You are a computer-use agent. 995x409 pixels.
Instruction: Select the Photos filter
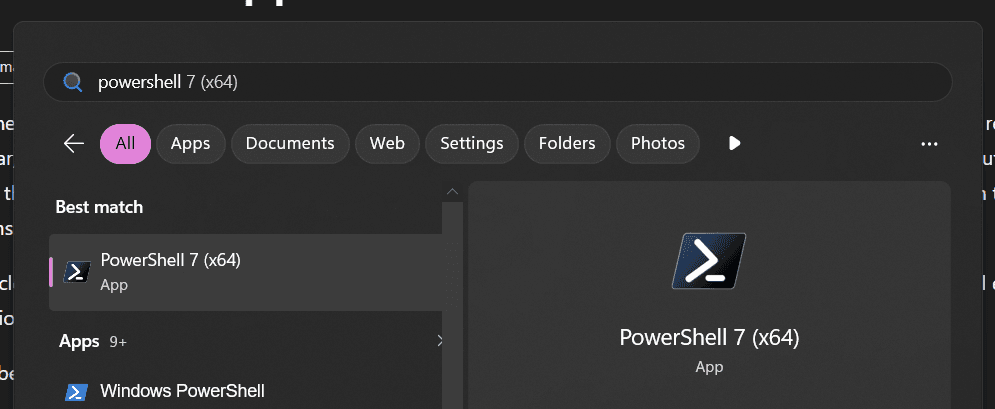(657, 143)
